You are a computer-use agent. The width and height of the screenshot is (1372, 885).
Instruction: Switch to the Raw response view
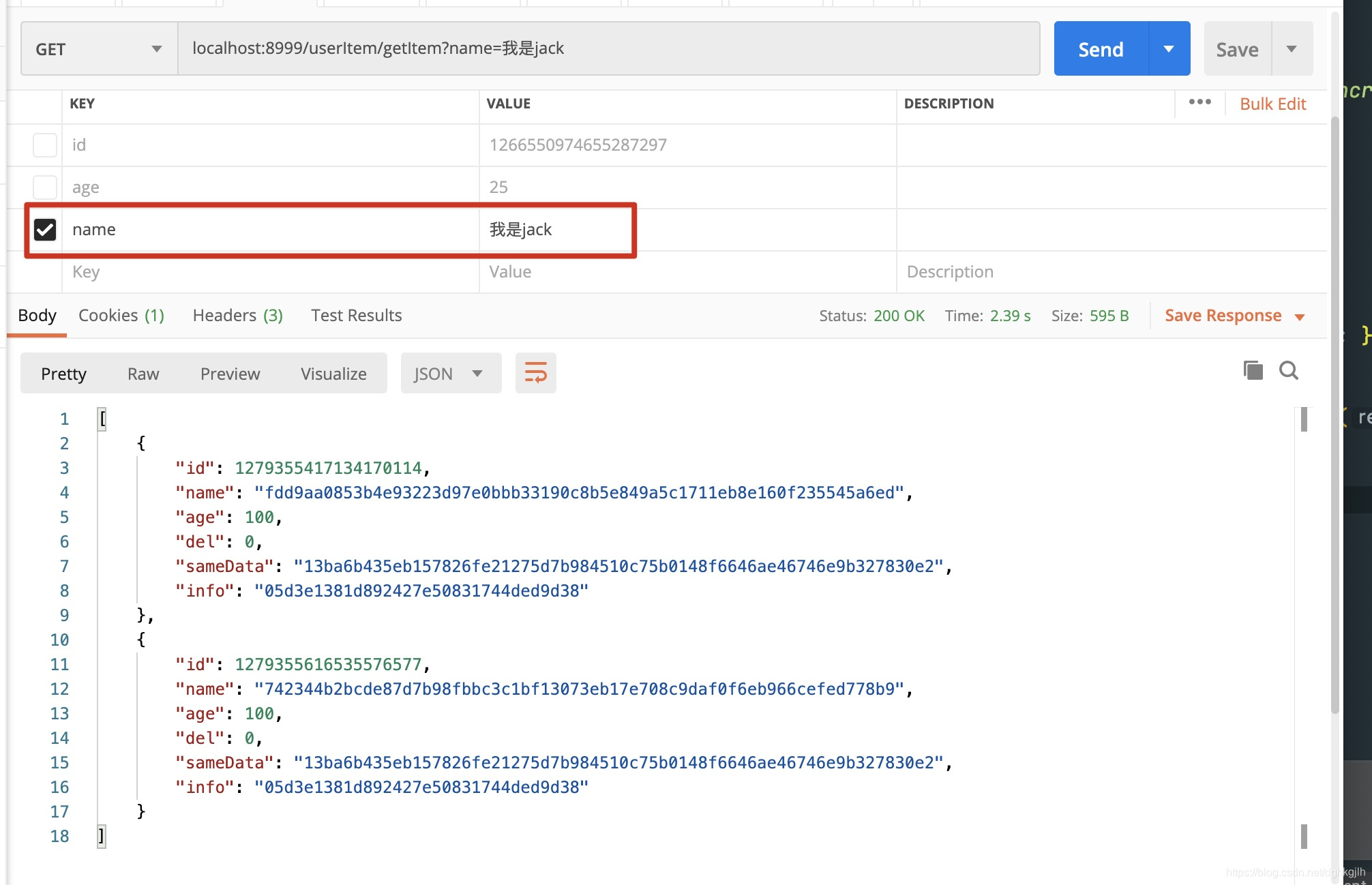(x=143, y=374)
